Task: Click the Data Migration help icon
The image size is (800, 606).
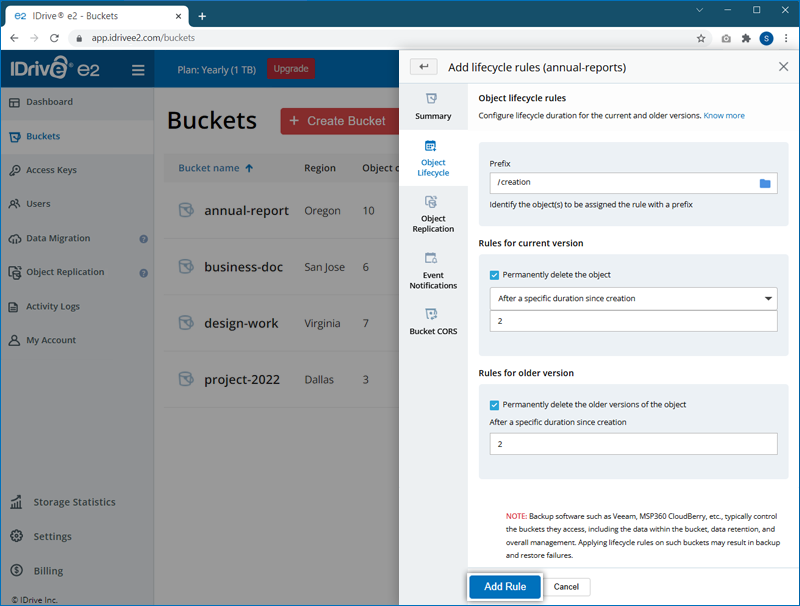Action: [x=144, y=239]
